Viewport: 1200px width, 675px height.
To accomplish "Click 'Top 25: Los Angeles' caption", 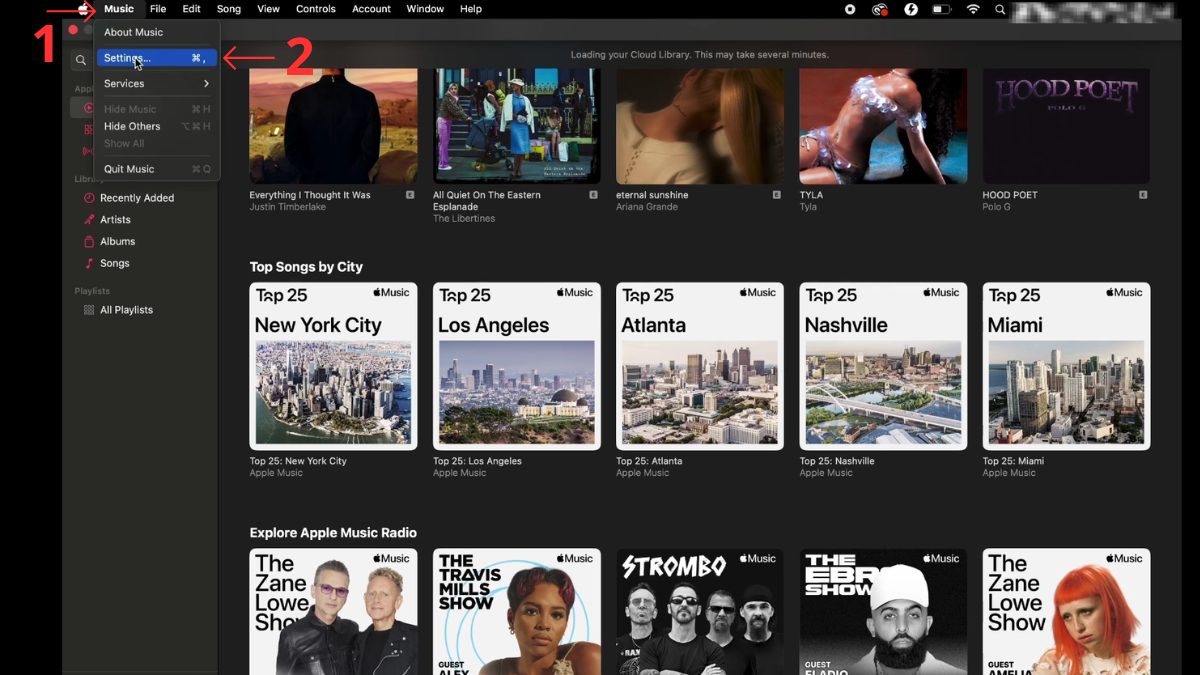I will tap(477, 461).
